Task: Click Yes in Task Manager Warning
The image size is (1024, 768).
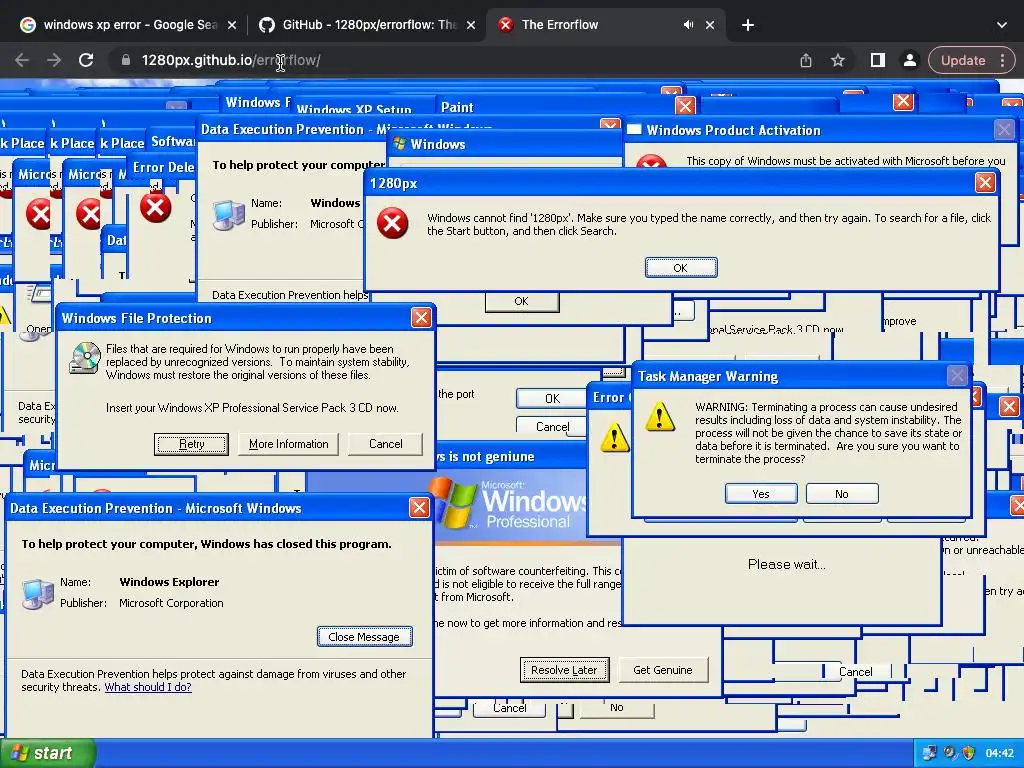Action: pyautogui.click(x=761, y=494)
